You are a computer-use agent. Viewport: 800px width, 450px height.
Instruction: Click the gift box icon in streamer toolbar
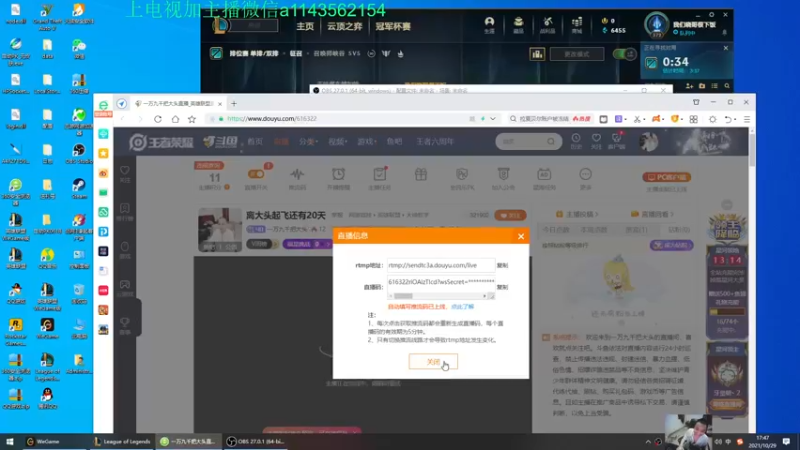pos(420,174)
